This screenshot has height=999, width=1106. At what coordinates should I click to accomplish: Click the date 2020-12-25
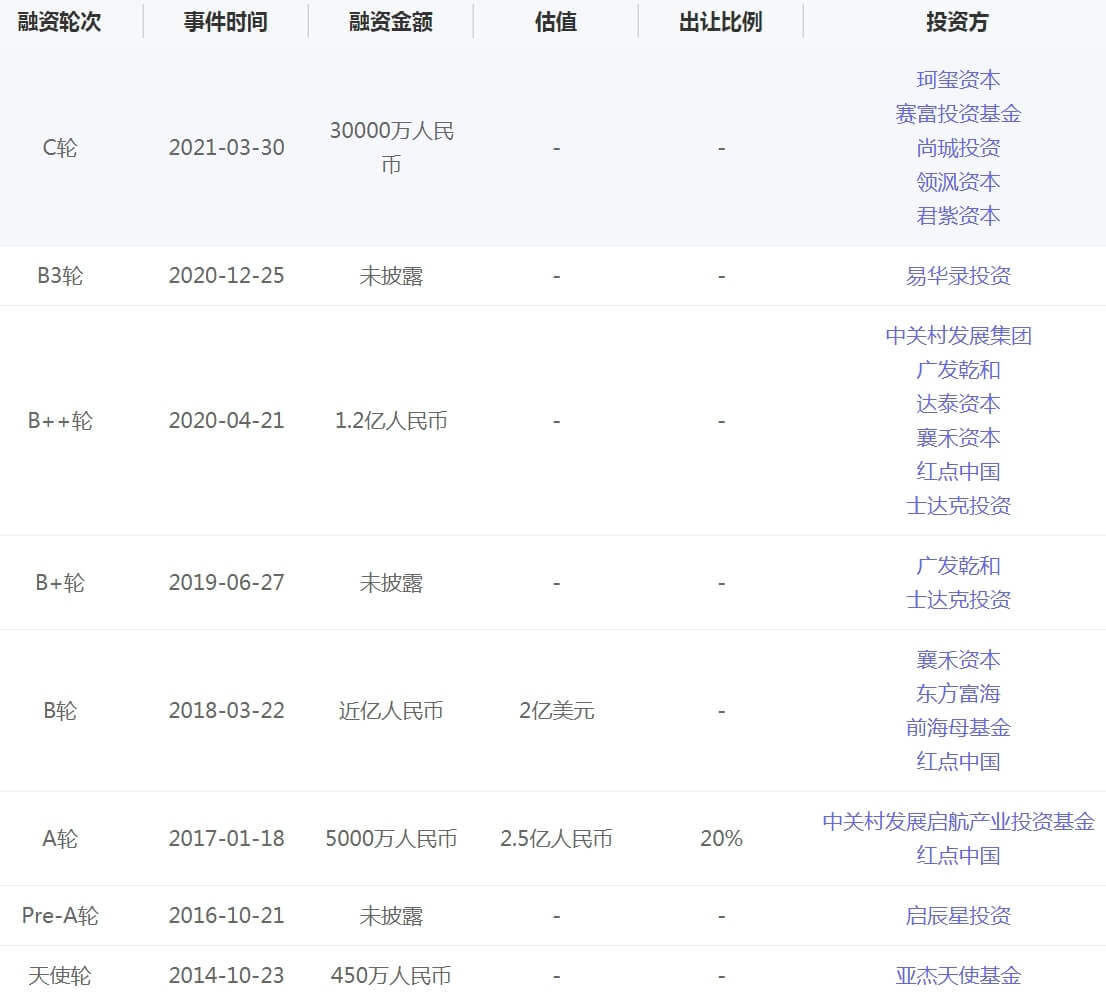click(226, 276)
